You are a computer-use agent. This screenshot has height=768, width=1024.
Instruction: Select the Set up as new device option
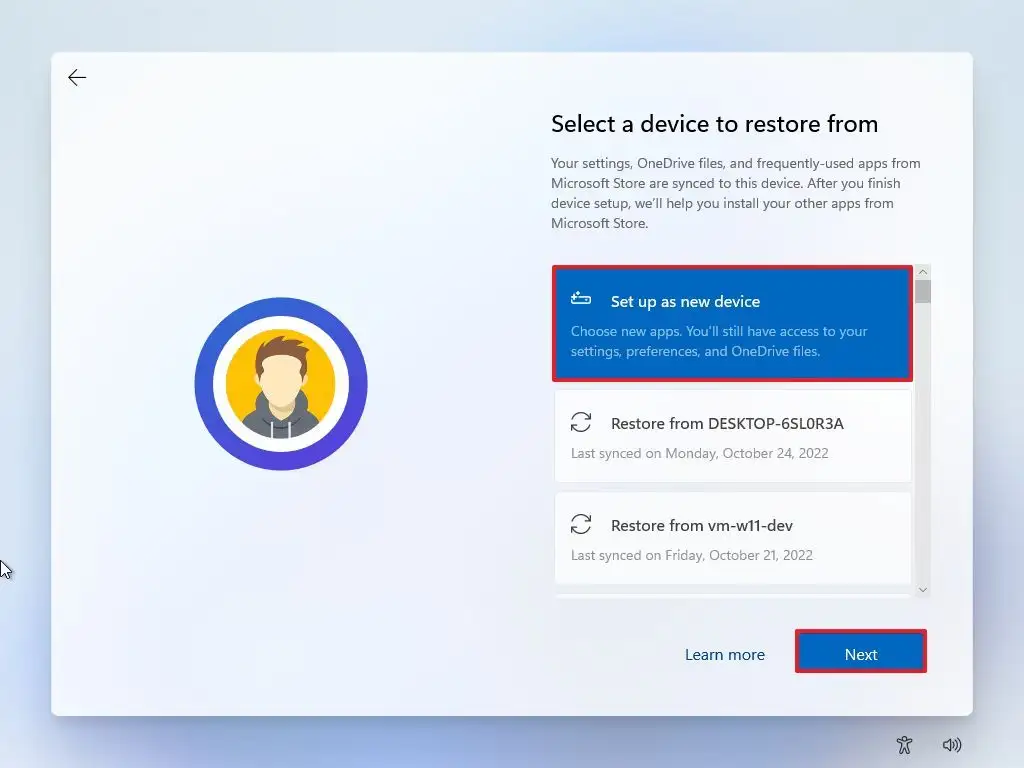(732, 323)
